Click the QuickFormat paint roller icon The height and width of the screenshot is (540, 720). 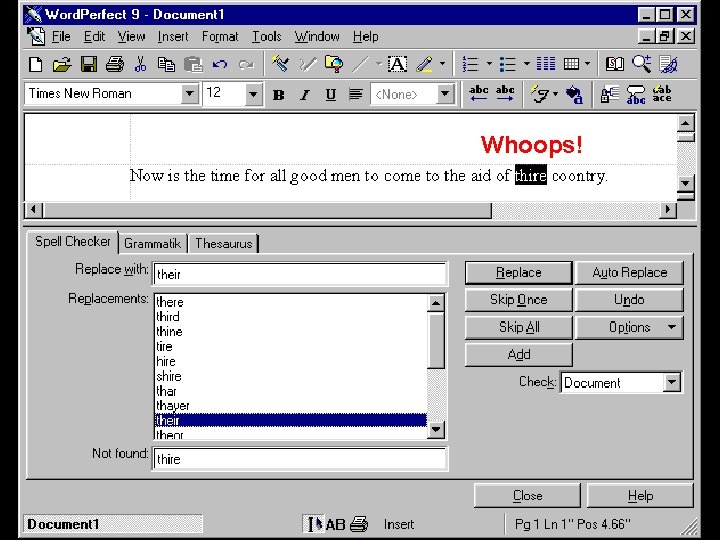(x=280, y=64)
